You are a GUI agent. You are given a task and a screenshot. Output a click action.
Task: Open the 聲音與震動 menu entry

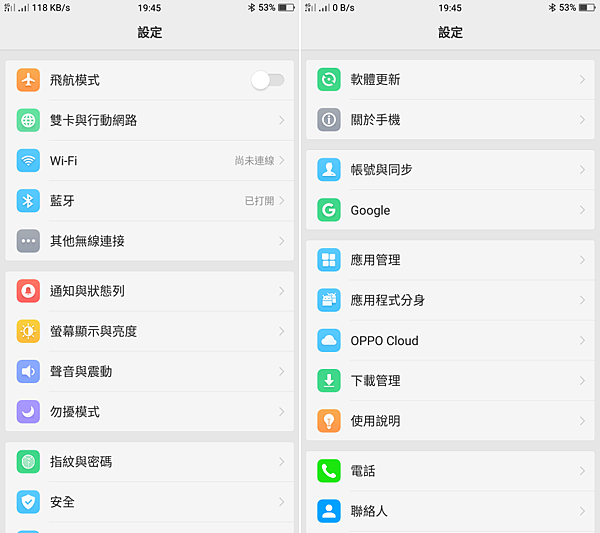click(x=150, y=372)
